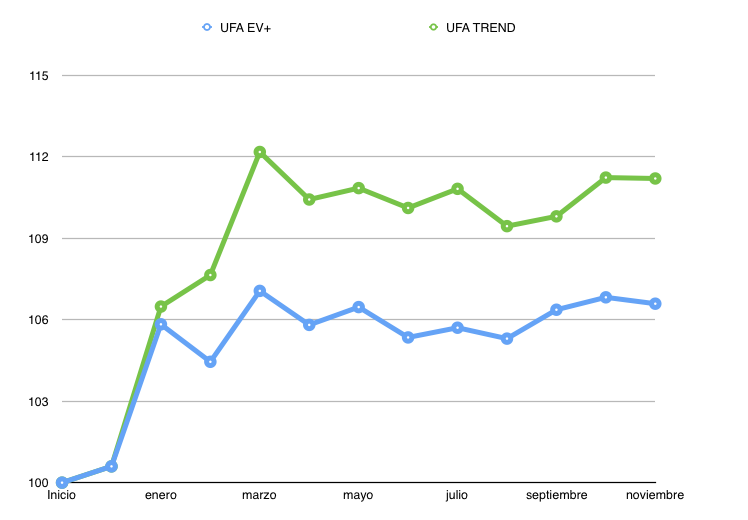
Task: Select the UFA EV+ legend label
Action: (x=245, y=28)
